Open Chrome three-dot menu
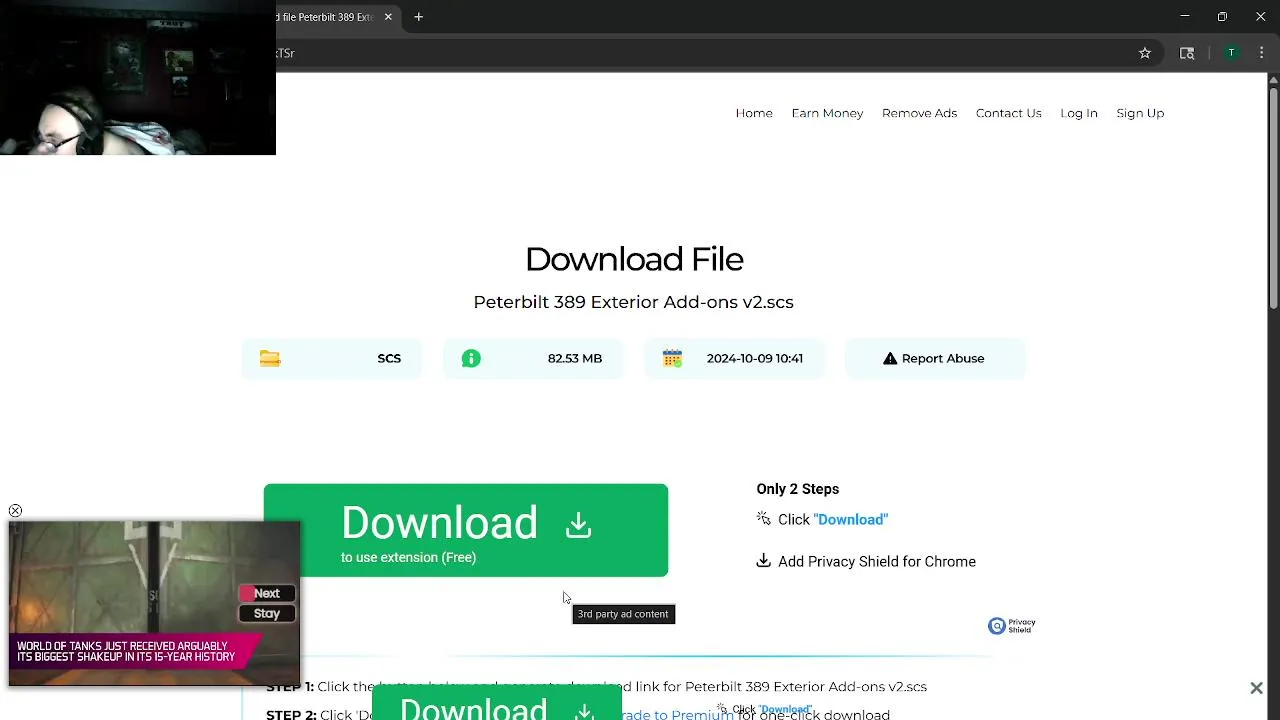The height and width of the screenshot is (720, 1280). [1261, 53]
